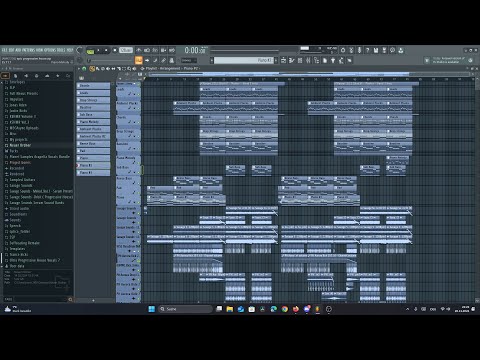Click the tempo display field
The height and width of the screenshot is (360, 480).
click(x=126, y=50)
